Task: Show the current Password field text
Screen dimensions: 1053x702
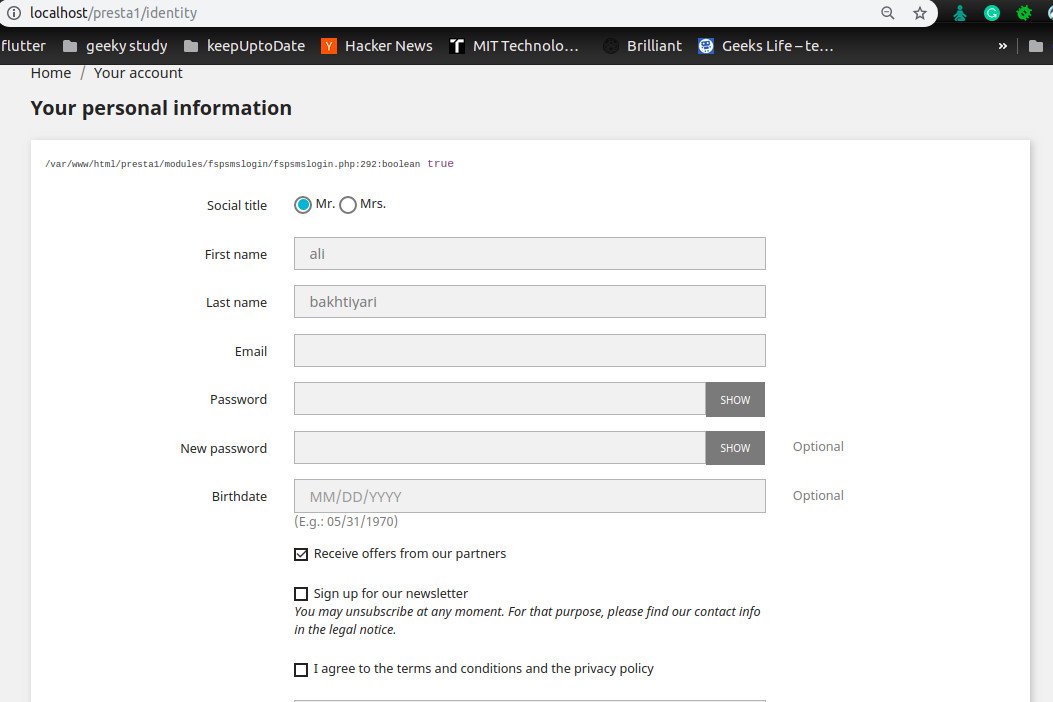Action: coord(735,399)
